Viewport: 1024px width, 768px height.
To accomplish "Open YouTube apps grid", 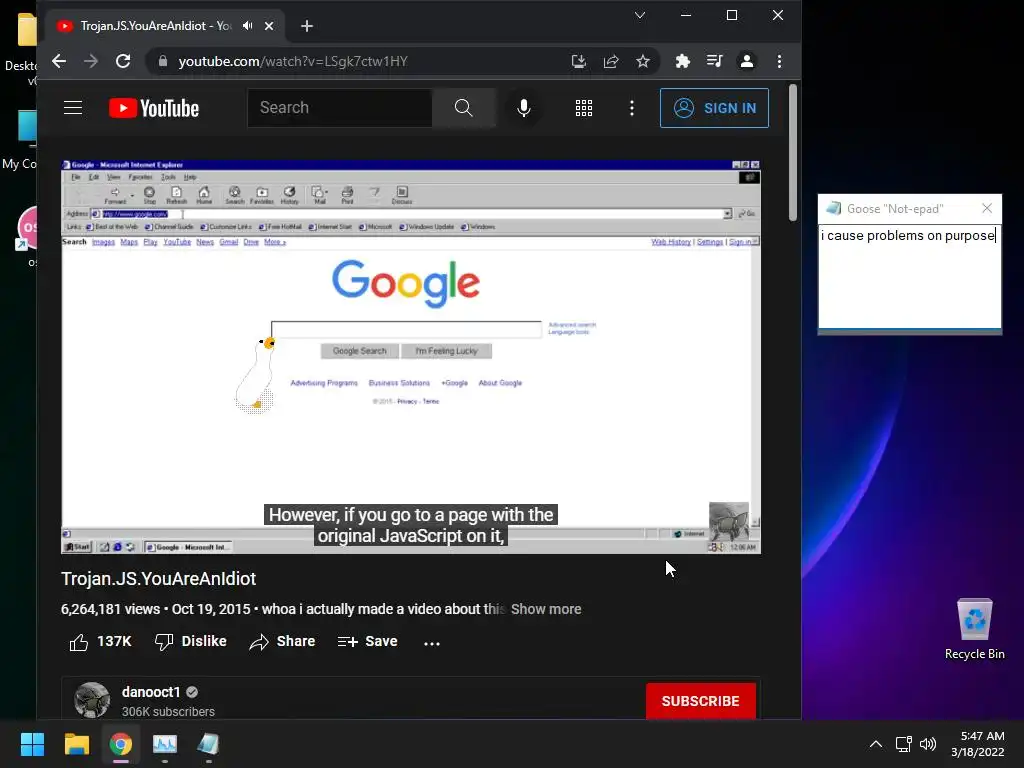I will [584, 108].
